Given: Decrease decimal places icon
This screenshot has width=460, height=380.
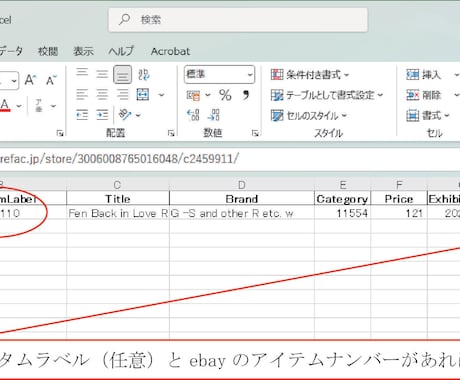Looking at the screenshot, I should (x=213, y=115).
